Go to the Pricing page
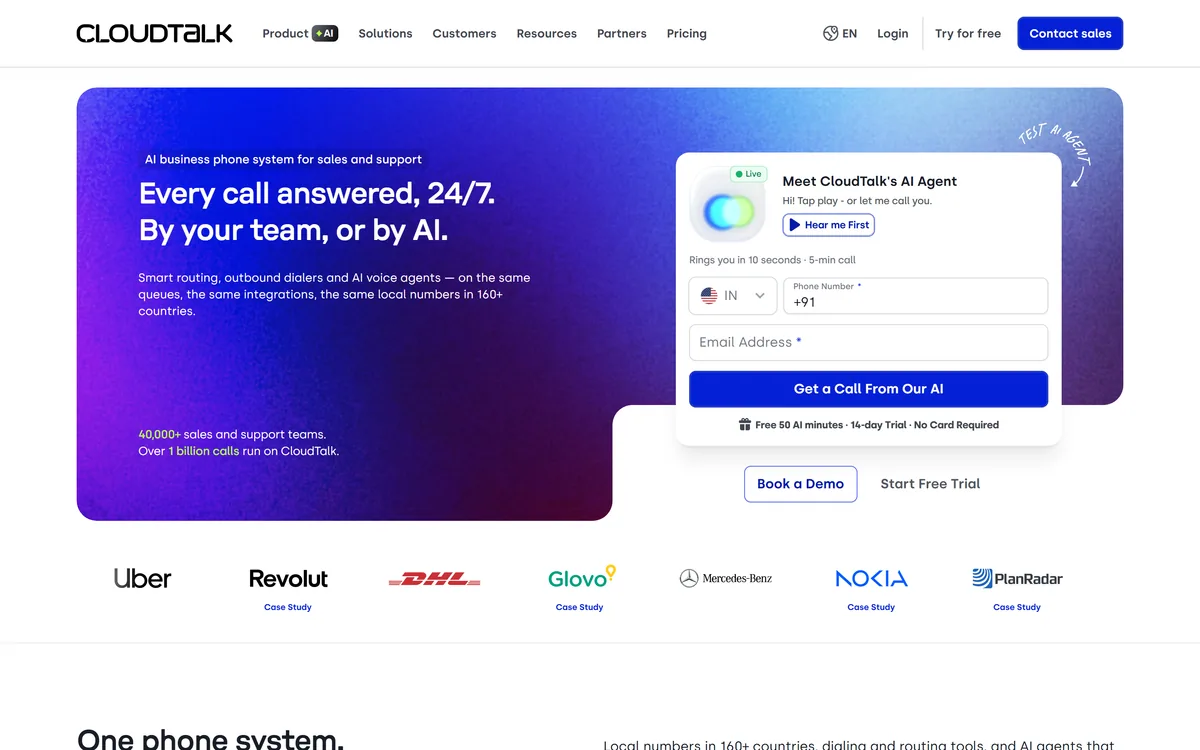This screenshot has height=750, width=1200. coord(686,33)
